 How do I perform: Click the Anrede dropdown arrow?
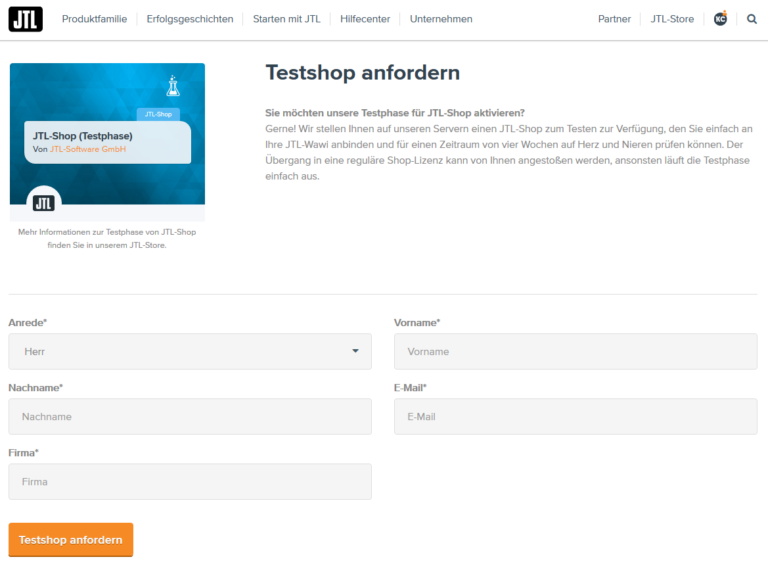tap(355, 352)
